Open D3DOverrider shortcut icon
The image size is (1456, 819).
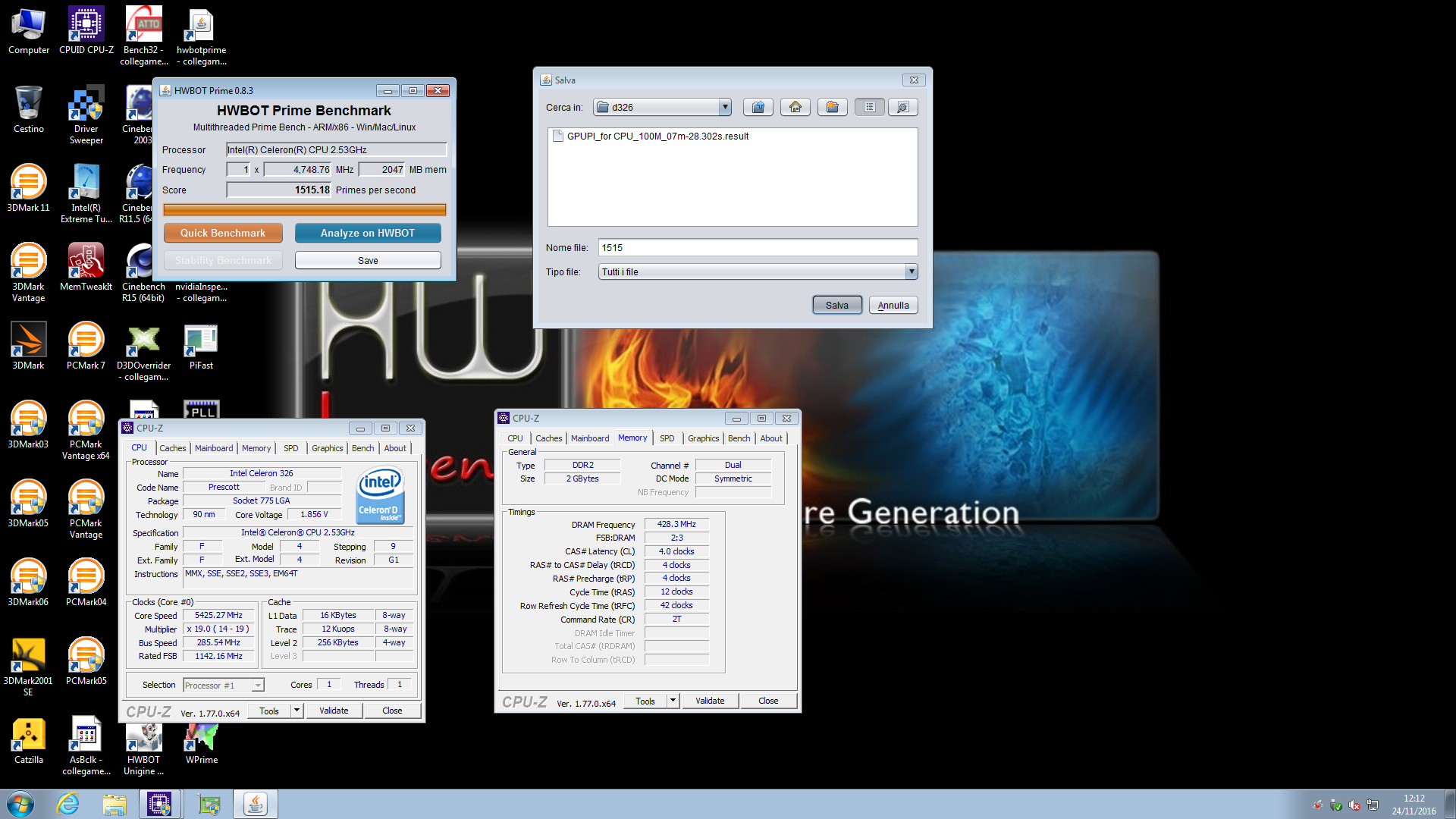point(143,350)
